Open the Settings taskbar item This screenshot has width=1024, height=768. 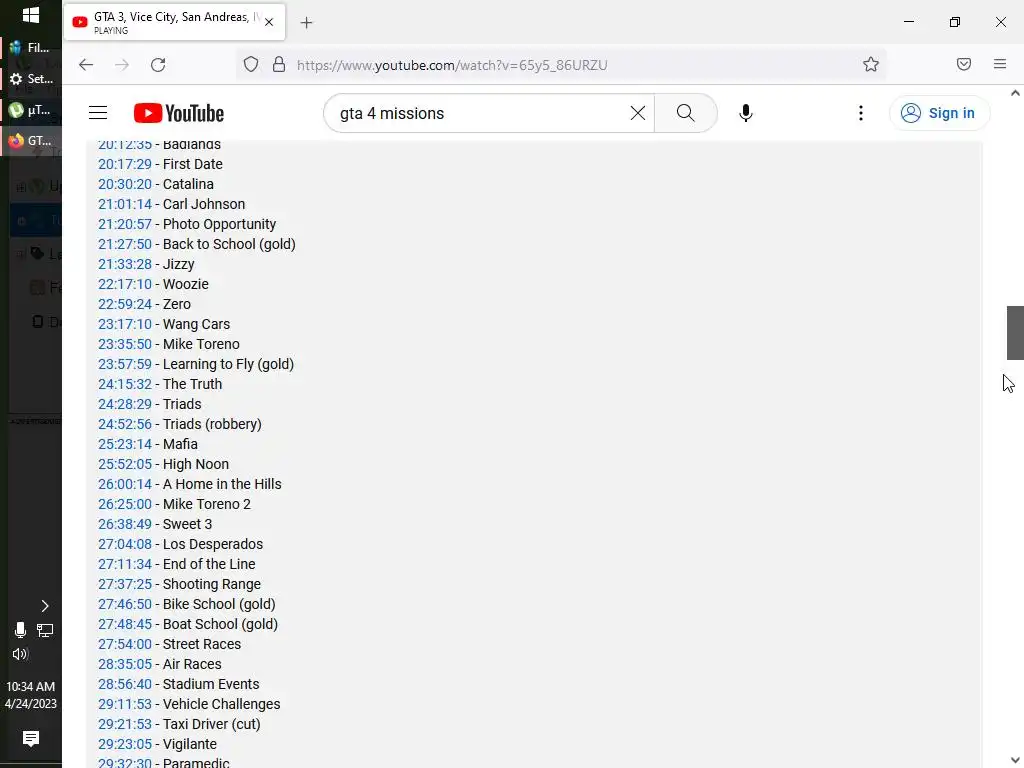(31, 78)
